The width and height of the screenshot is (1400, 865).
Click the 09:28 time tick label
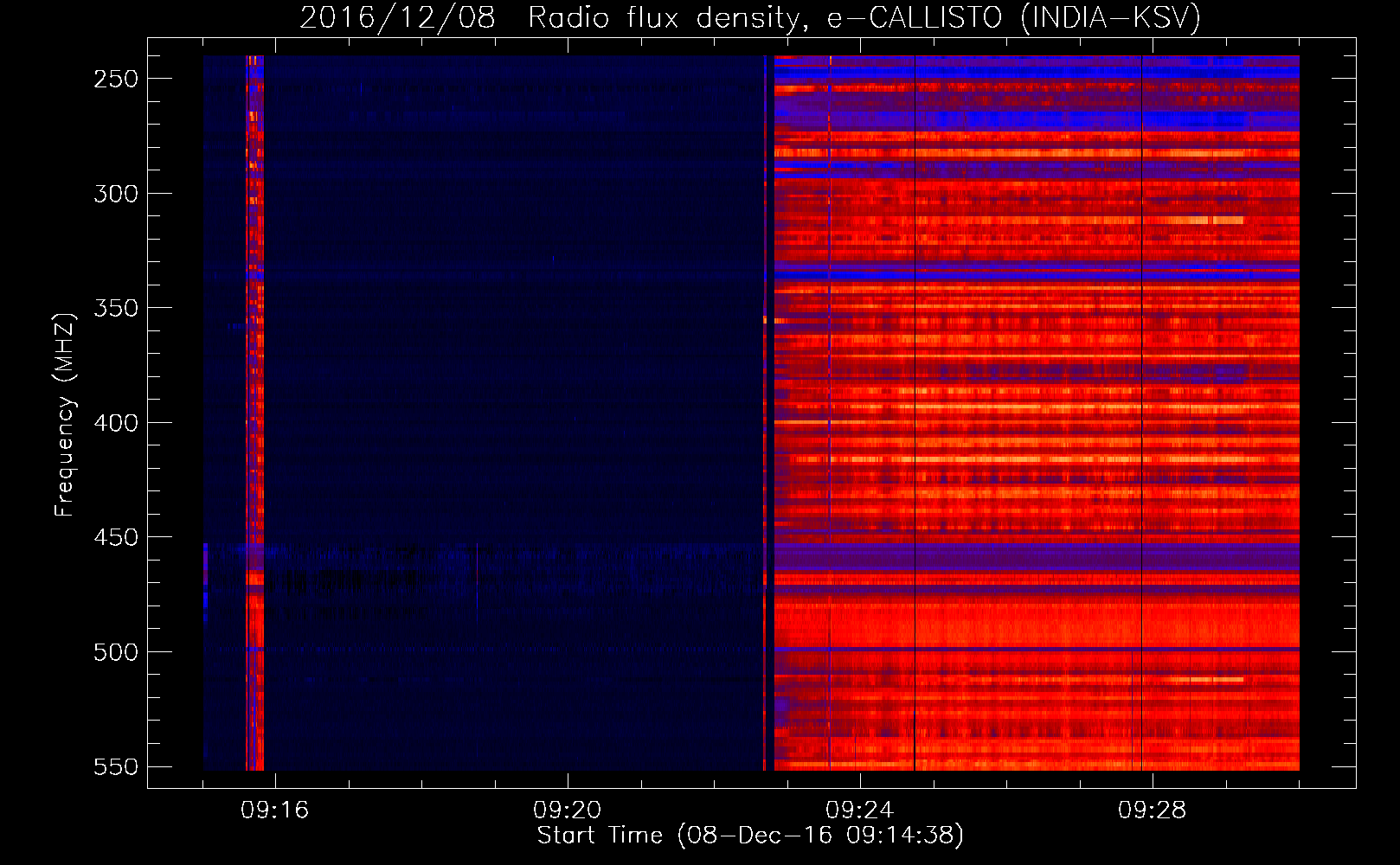1153,810
